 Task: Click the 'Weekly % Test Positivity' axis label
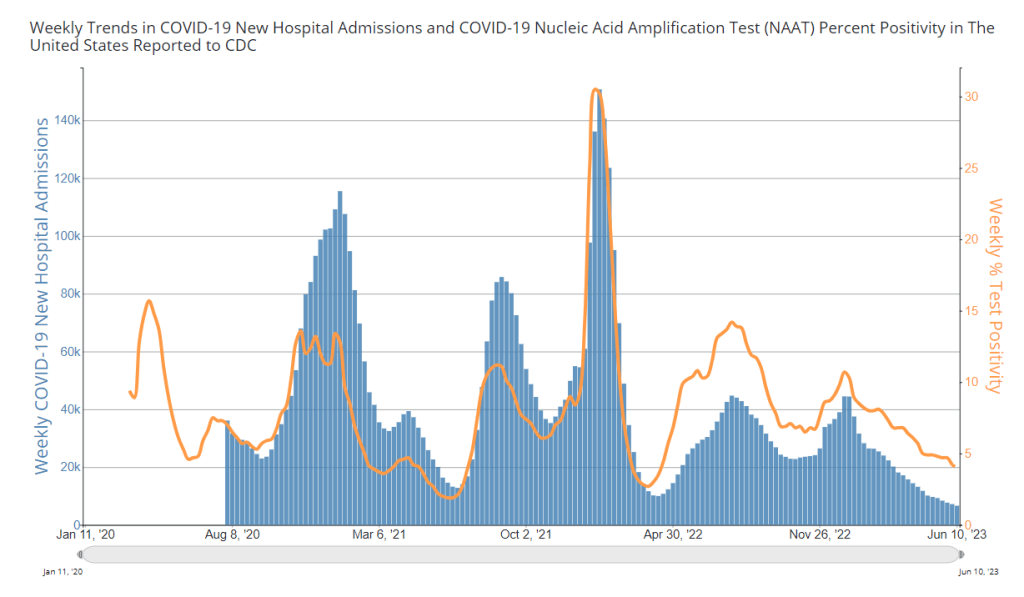pos(995,295)
